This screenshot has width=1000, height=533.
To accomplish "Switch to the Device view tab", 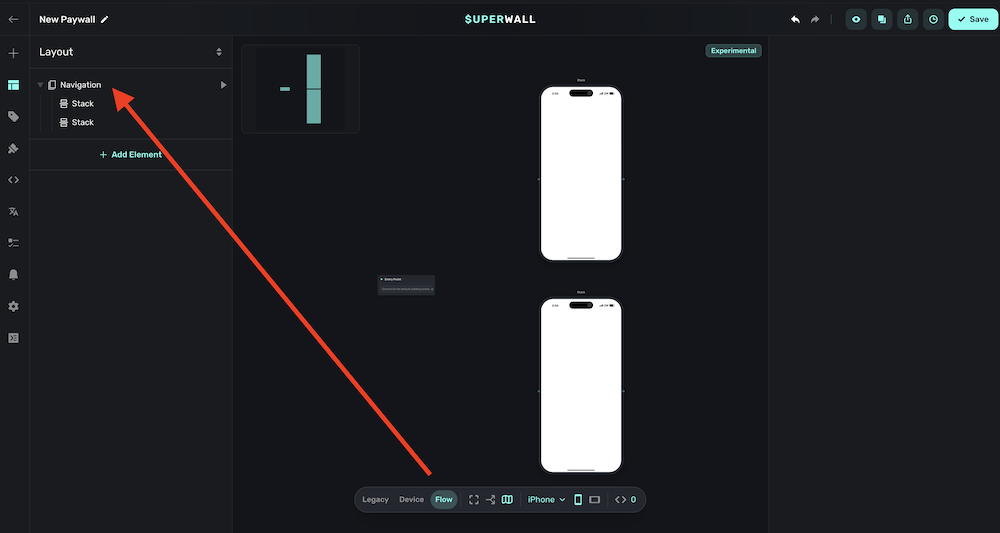I will 411,499.
